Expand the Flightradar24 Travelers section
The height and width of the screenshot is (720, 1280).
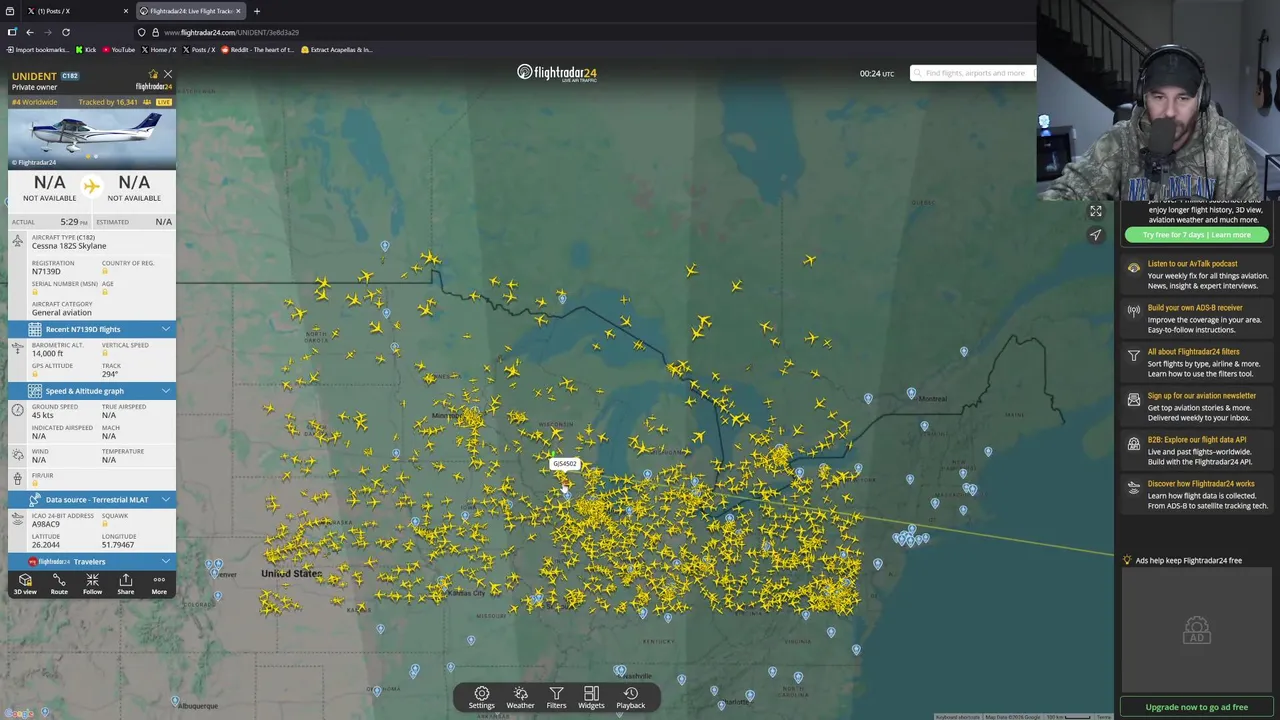(92, 561)
